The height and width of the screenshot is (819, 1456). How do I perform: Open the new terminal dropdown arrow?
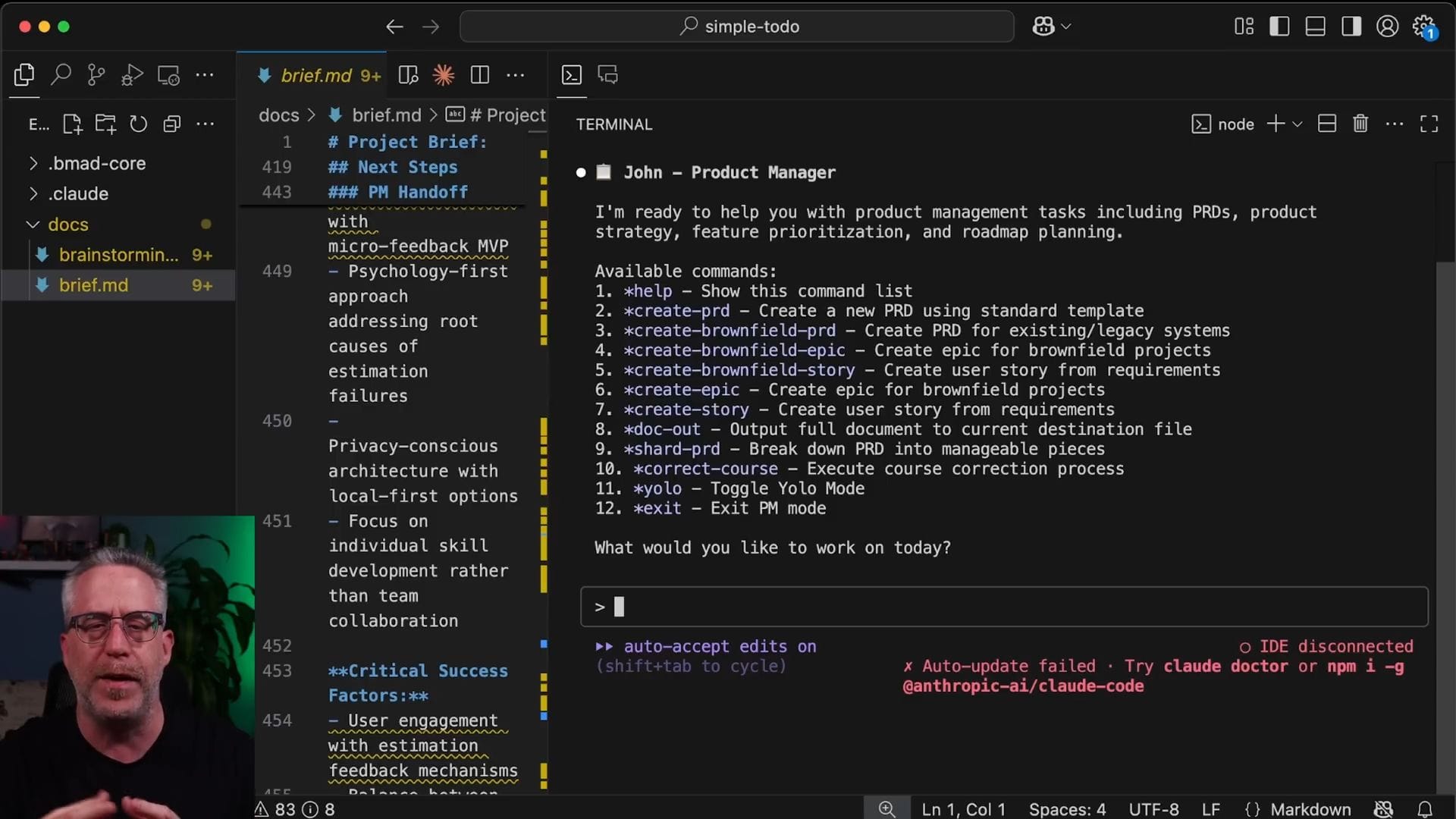click(1298, 124)
